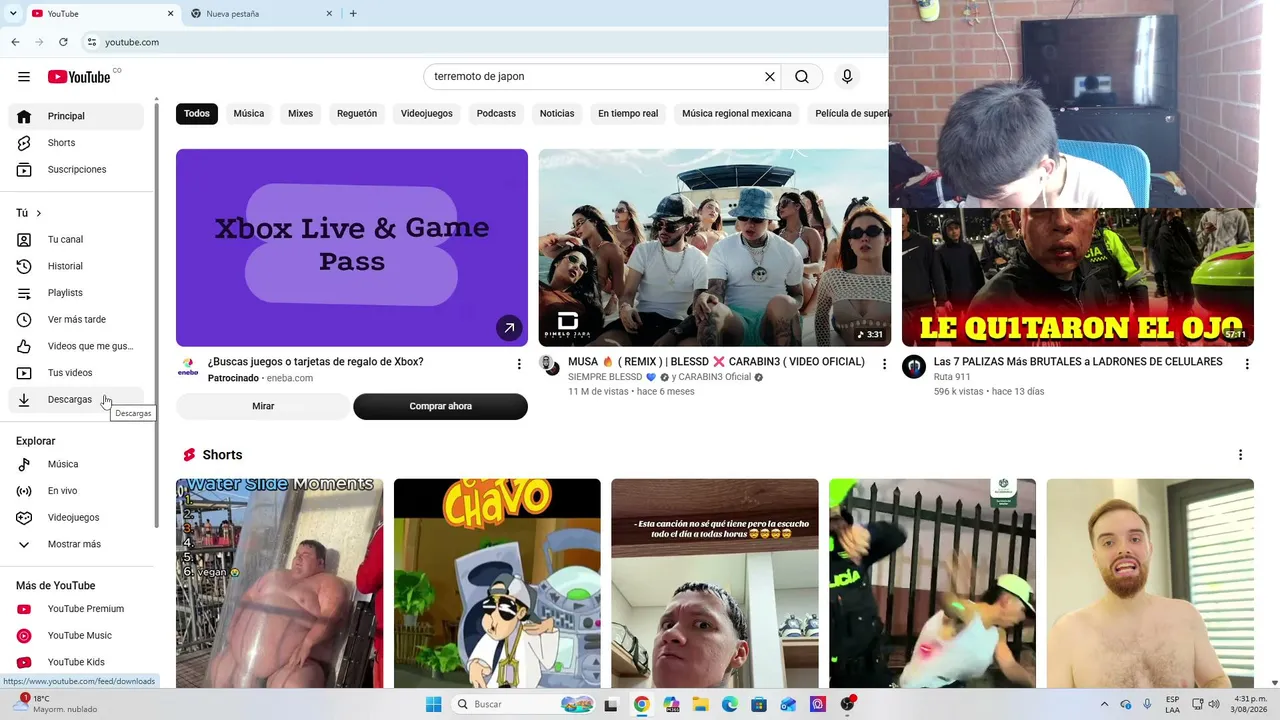Viewport: 1280px width, 720px height.
Task: Open the eneba.com sponsor link
Action: point(290,378)
